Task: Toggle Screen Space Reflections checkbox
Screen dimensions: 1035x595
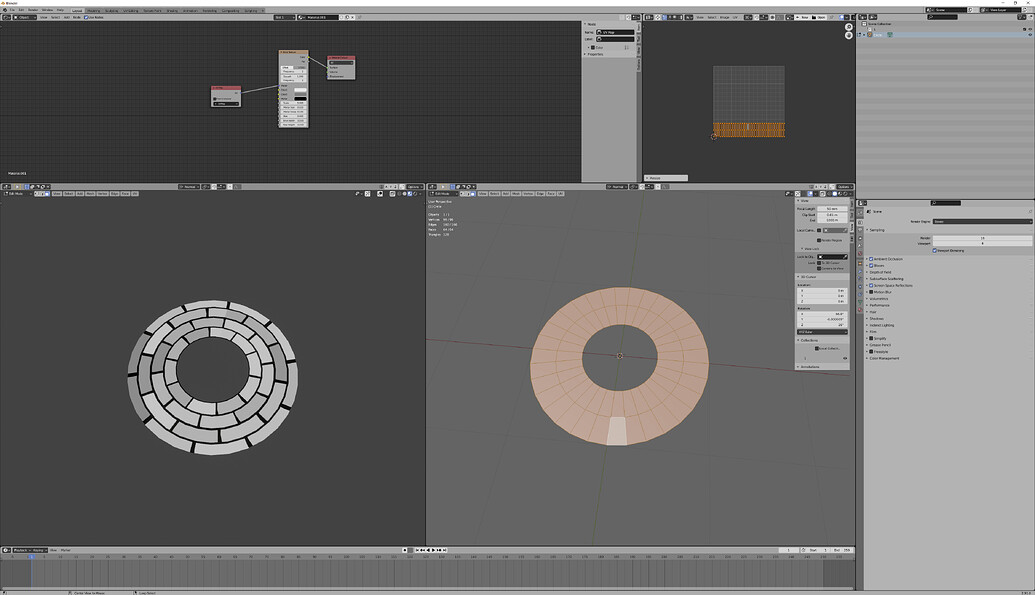Action: (x=871, y=285)
